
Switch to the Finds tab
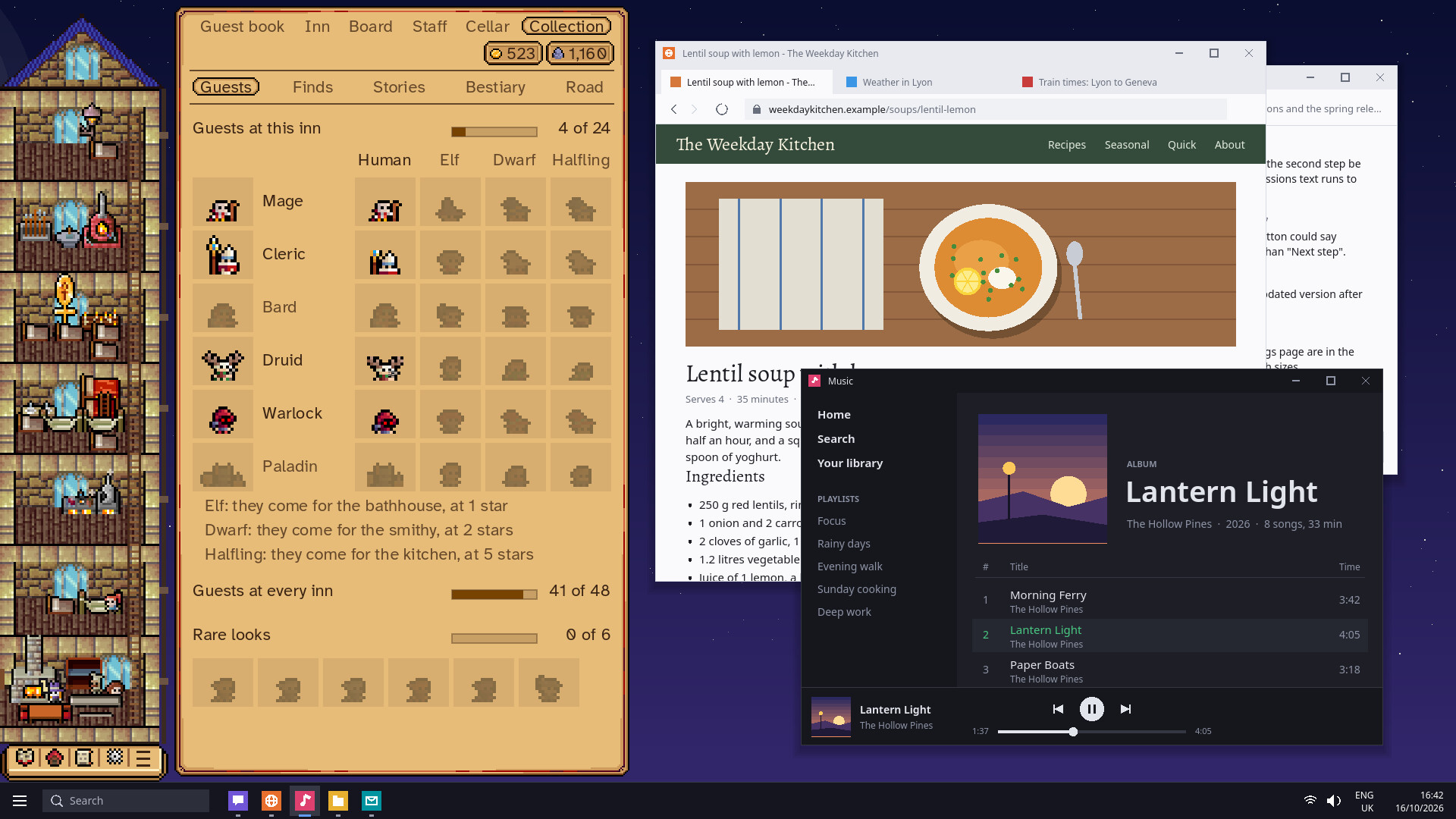click(x=312, y=87)
